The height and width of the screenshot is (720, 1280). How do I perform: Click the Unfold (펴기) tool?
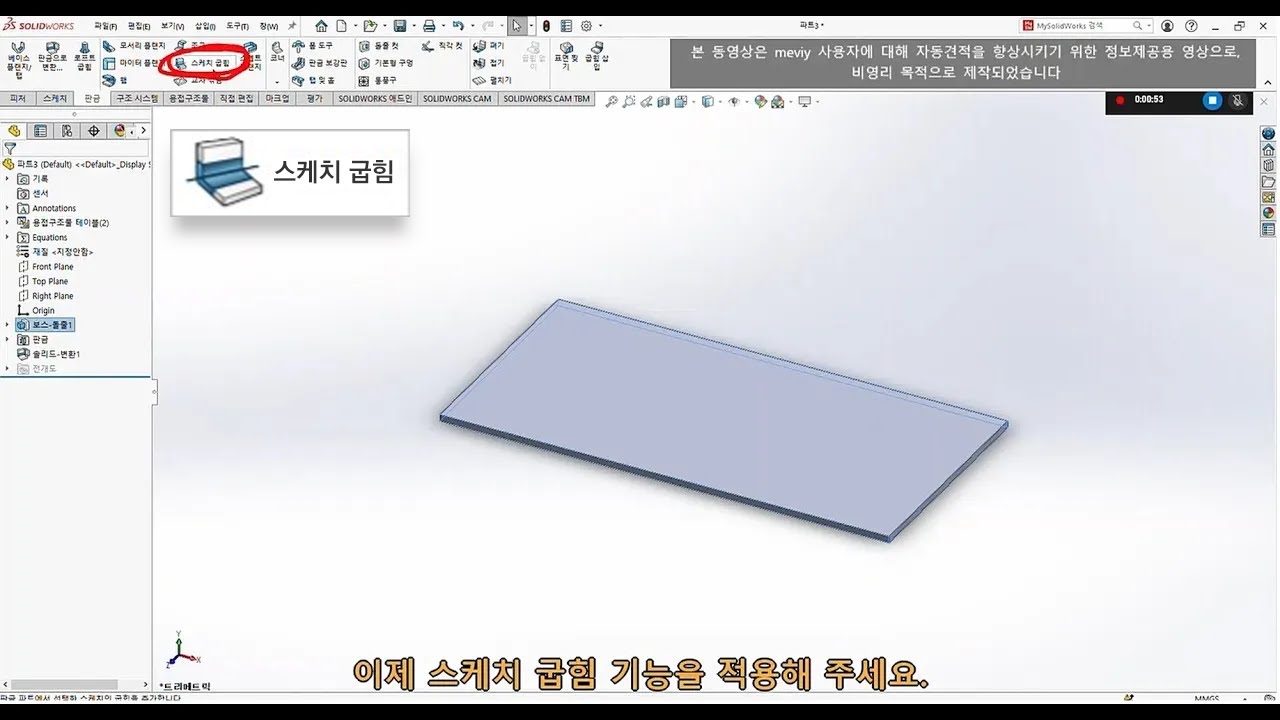coord(490,46)
